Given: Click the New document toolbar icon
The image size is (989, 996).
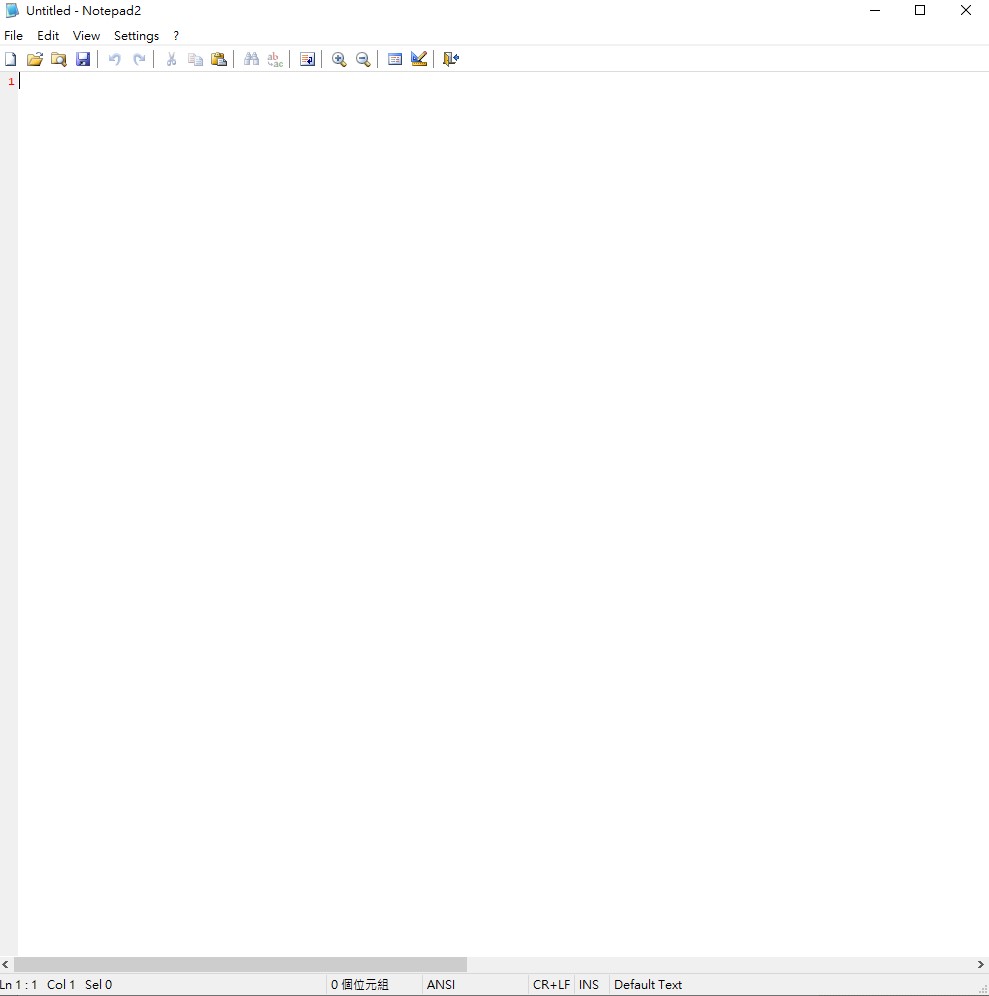Looking at the screenshot, I should 11,59.
